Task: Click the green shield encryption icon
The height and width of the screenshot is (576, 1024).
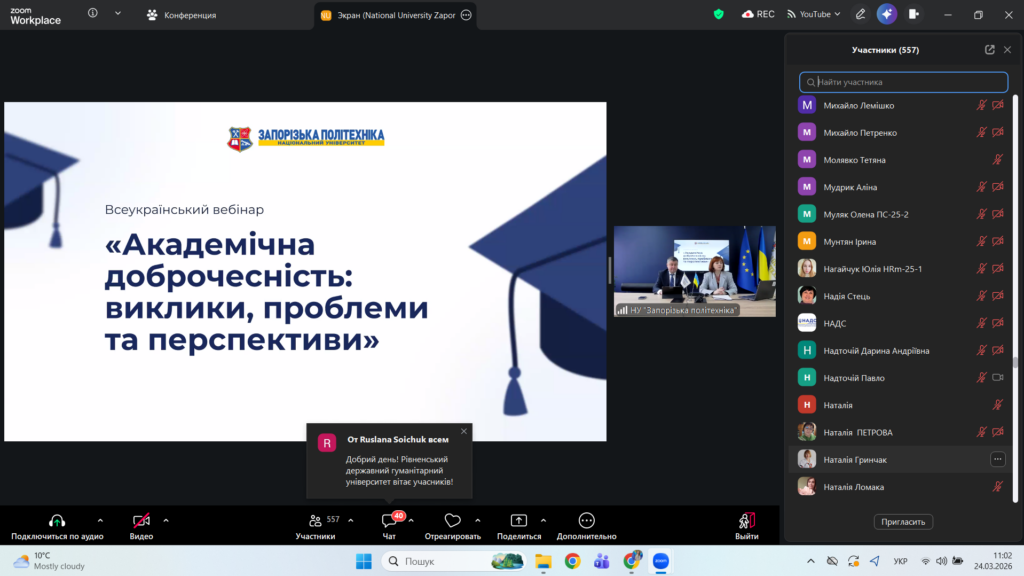Action: click(718, 14)
